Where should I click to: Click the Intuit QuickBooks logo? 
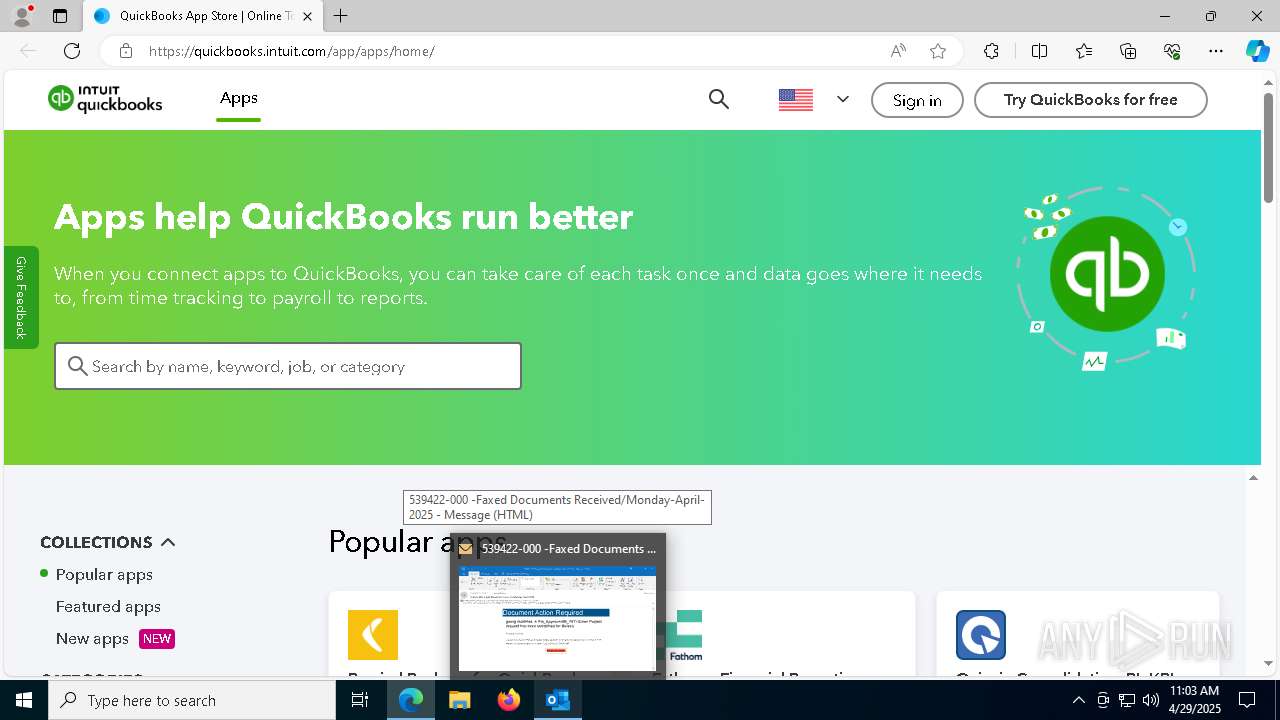[105, 99]
